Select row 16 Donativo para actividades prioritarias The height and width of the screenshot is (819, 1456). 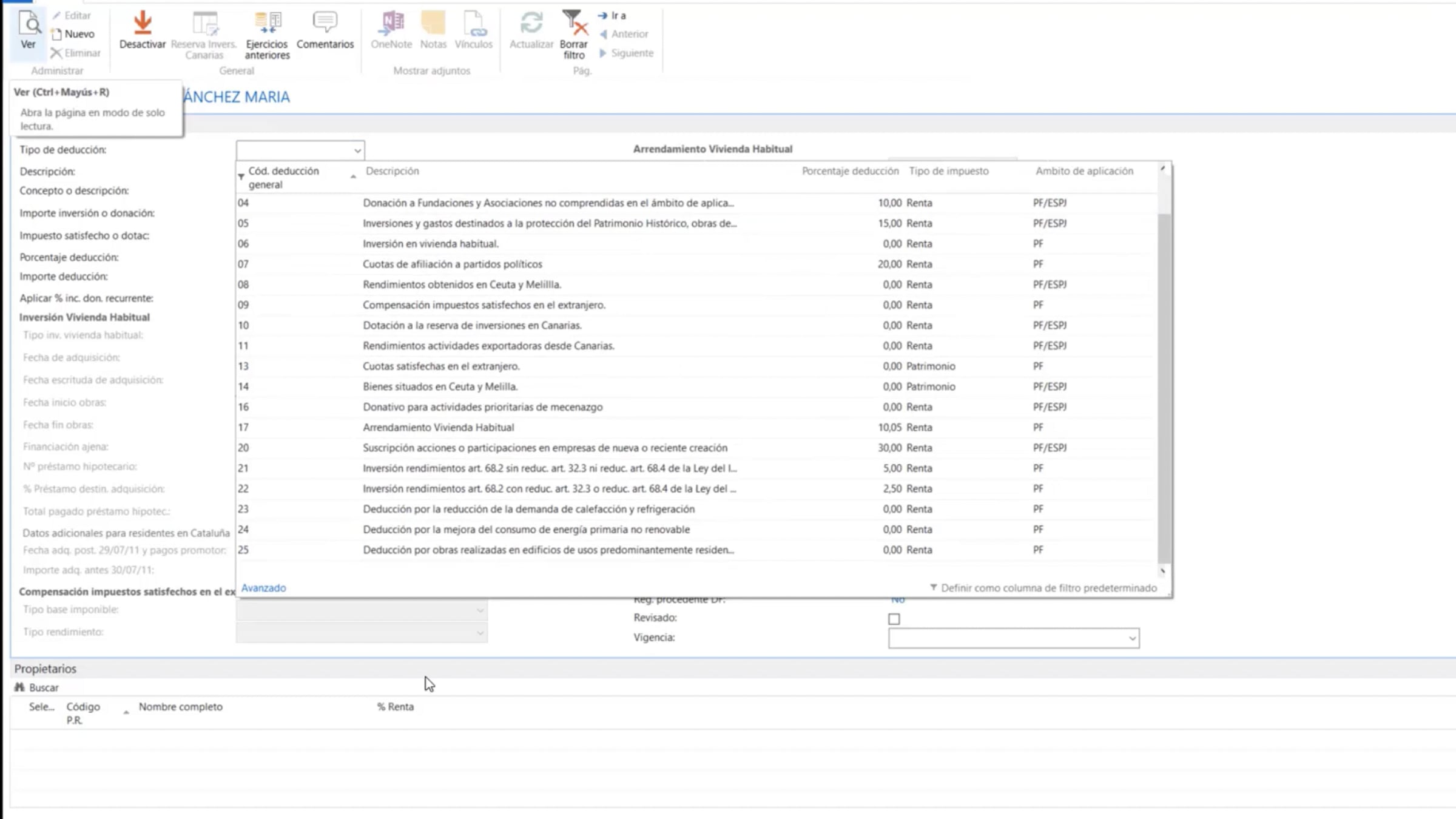coord(696,407)
